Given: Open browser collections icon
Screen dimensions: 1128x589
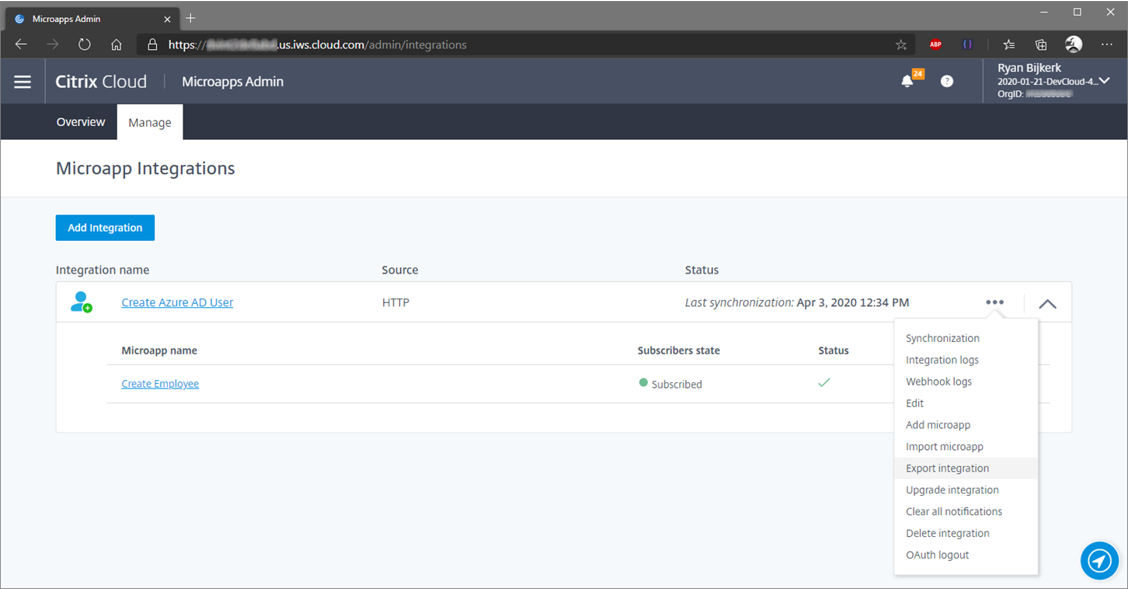Looking at the screenshot, I should pos(1040,45).
